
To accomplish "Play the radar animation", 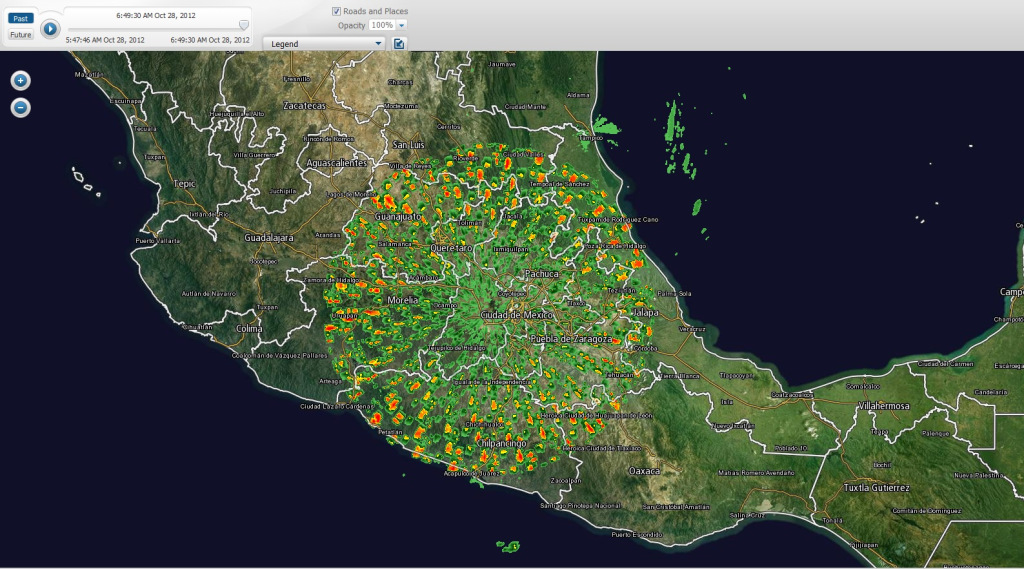I will coord(50,29).
